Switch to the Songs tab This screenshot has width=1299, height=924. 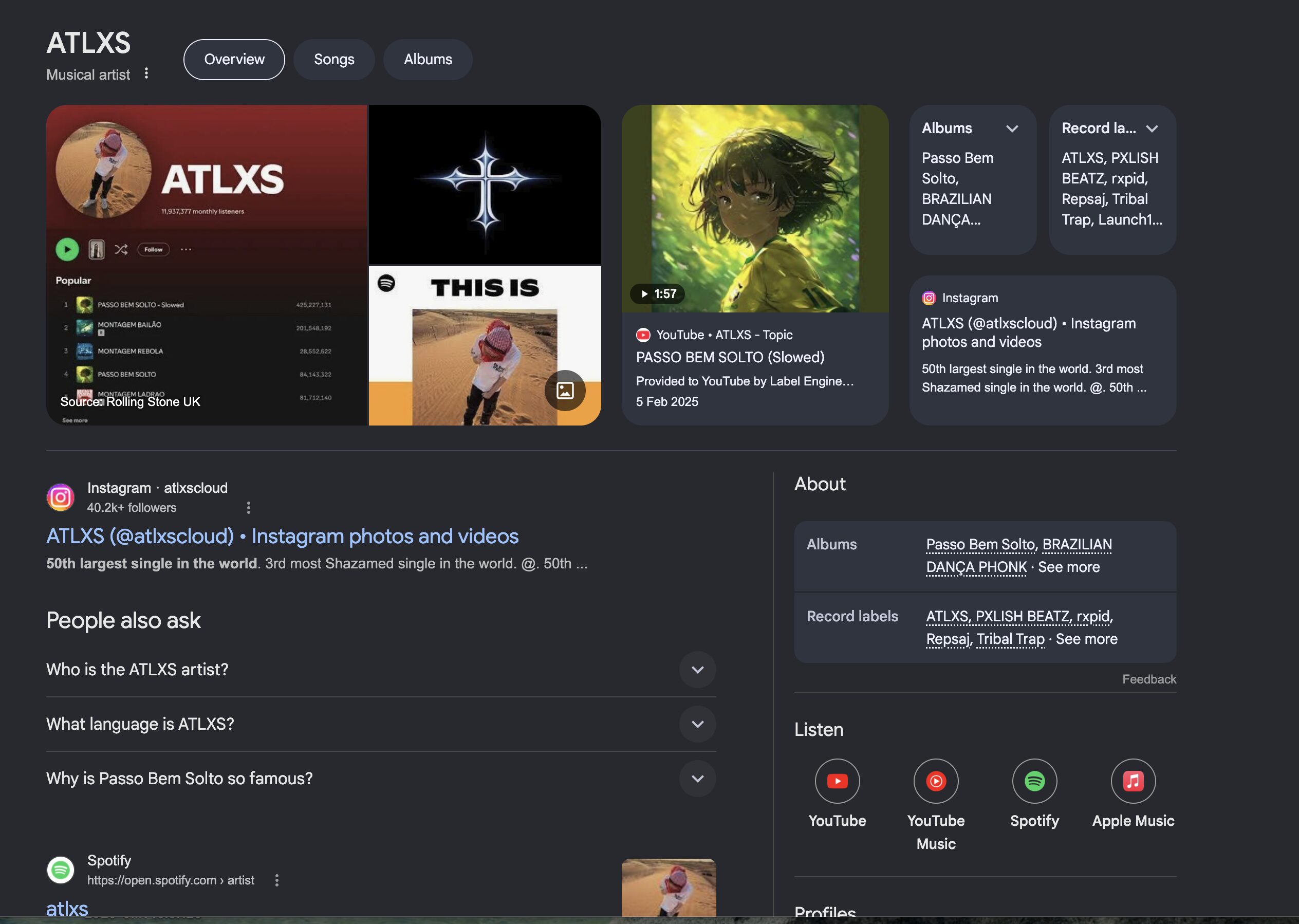click(334, 60)
